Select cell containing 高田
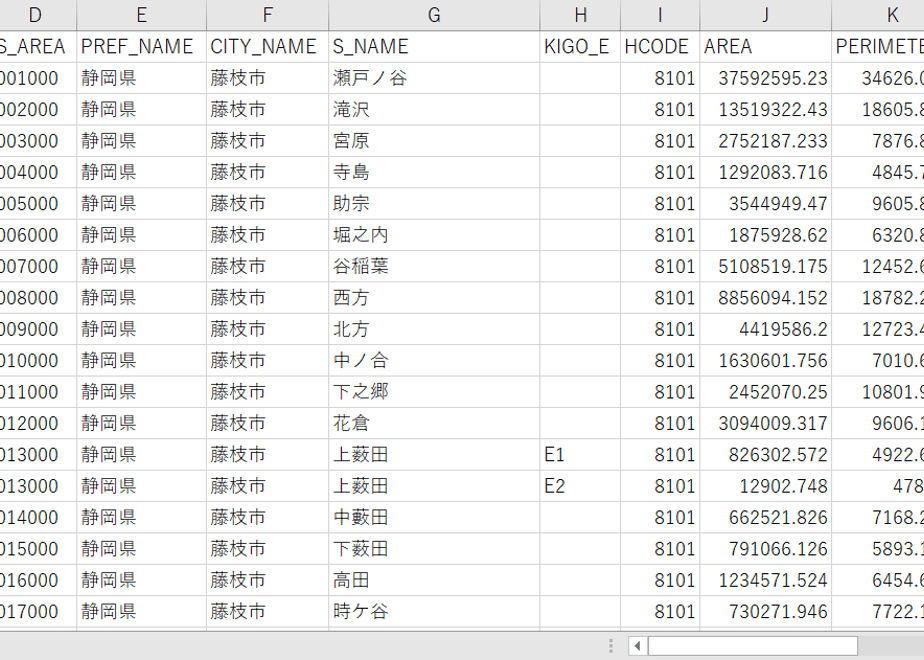Image resolution: width=924 pixels, height=660 pixels. click(434, 580)
